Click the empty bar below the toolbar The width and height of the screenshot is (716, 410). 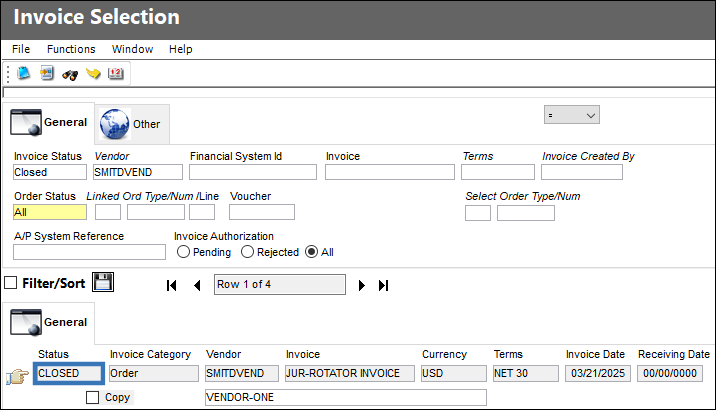click(x=359, y=92)
